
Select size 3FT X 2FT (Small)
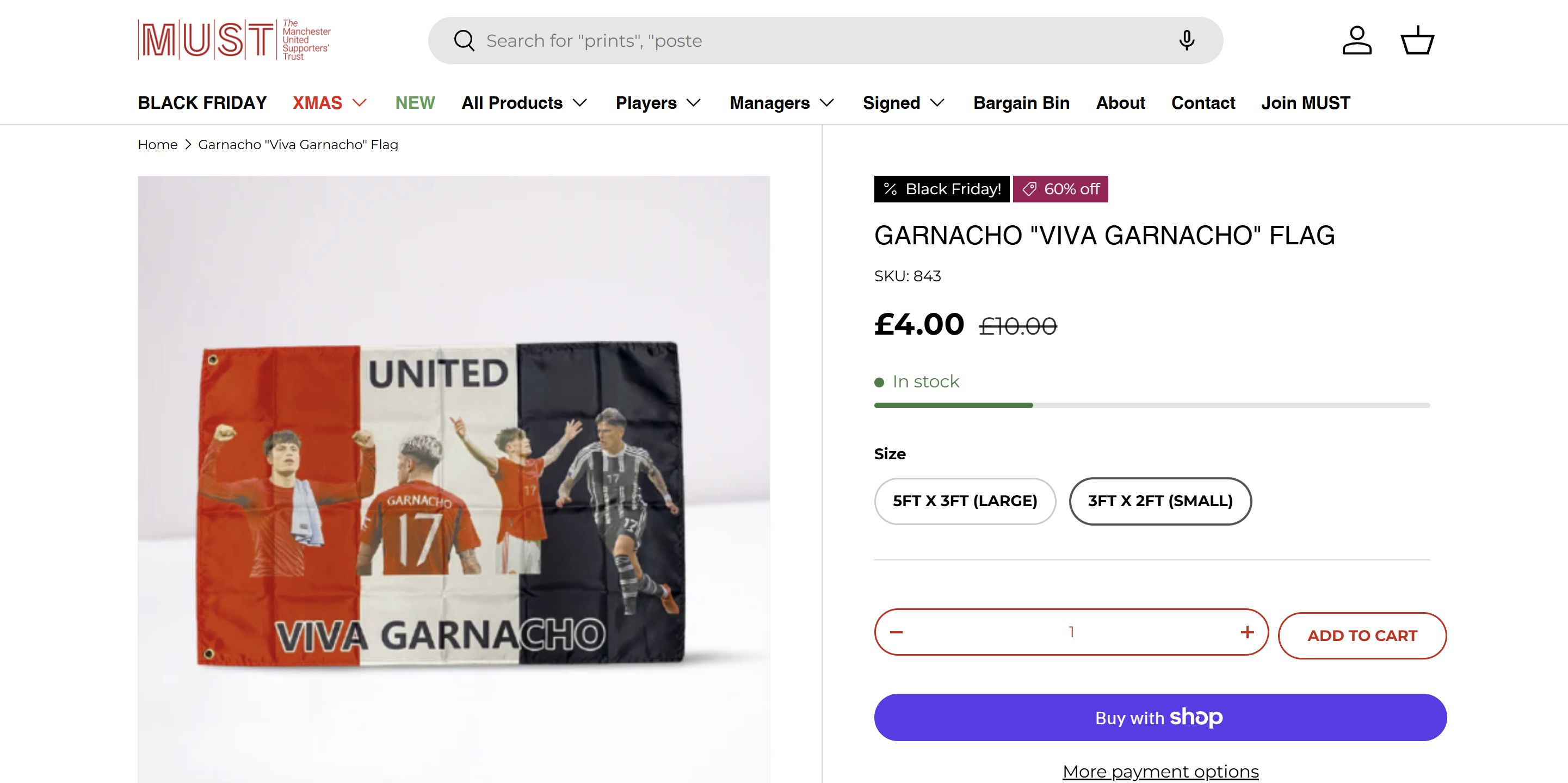pos(1160,501)
